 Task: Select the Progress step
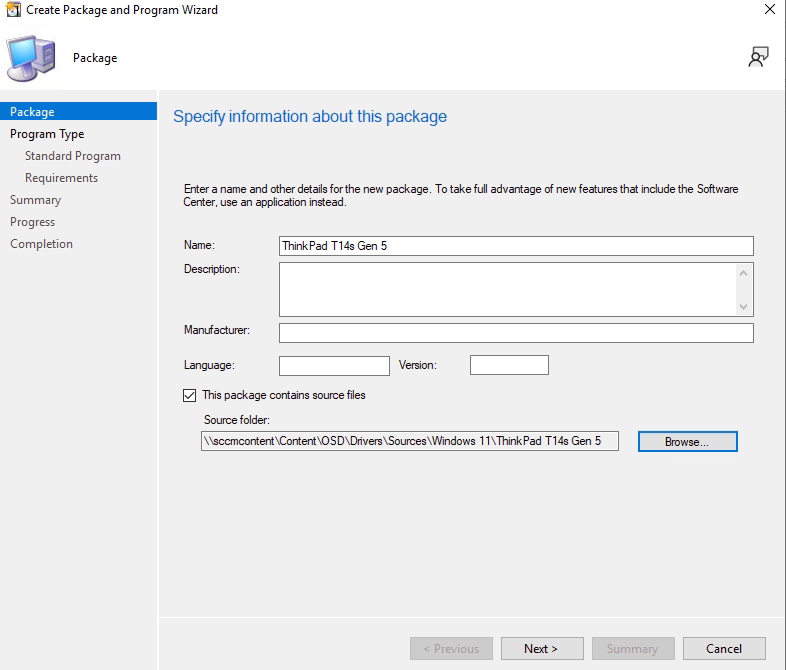pyautogui.click(x=33, y=222)
